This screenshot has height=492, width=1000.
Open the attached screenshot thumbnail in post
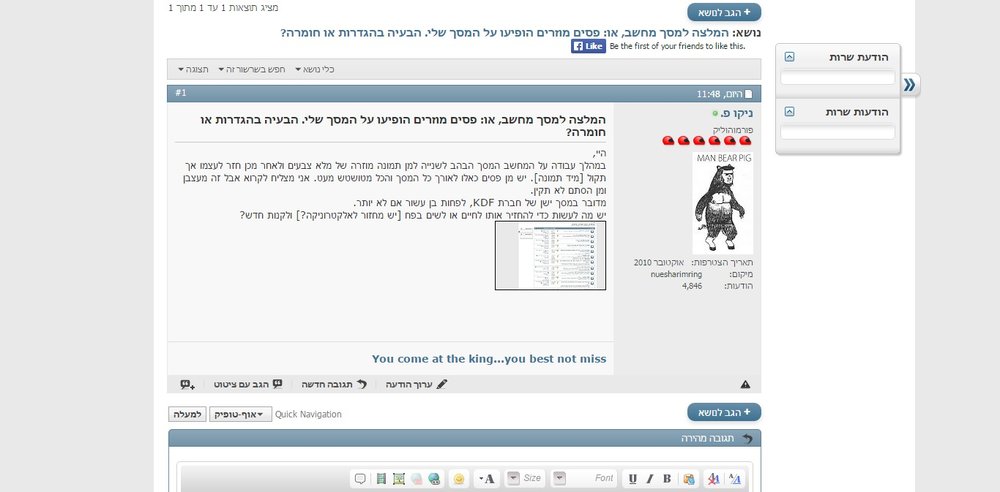[x=550, y=255]
